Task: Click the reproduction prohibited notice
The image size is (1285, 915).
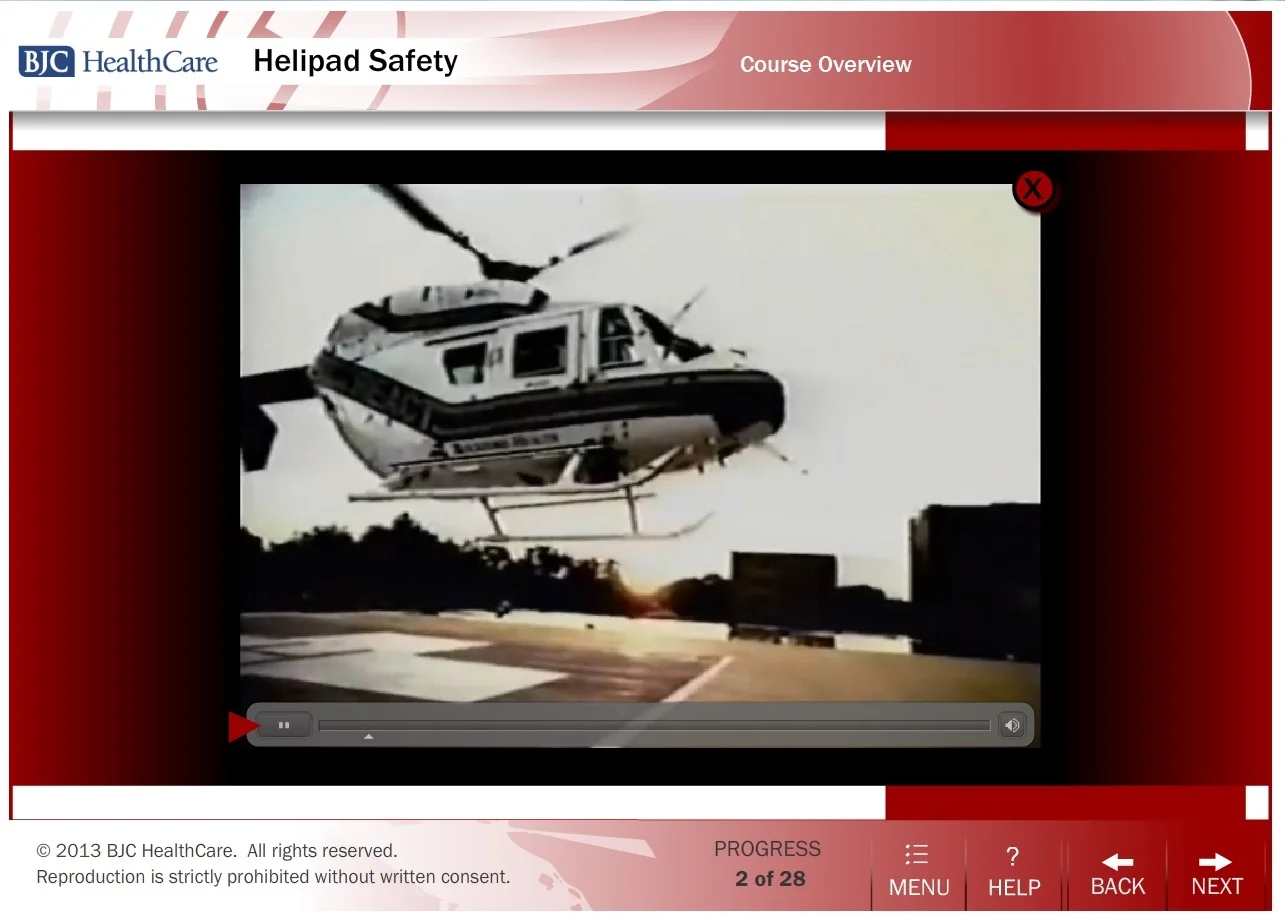Action: (x=273, y=877)
